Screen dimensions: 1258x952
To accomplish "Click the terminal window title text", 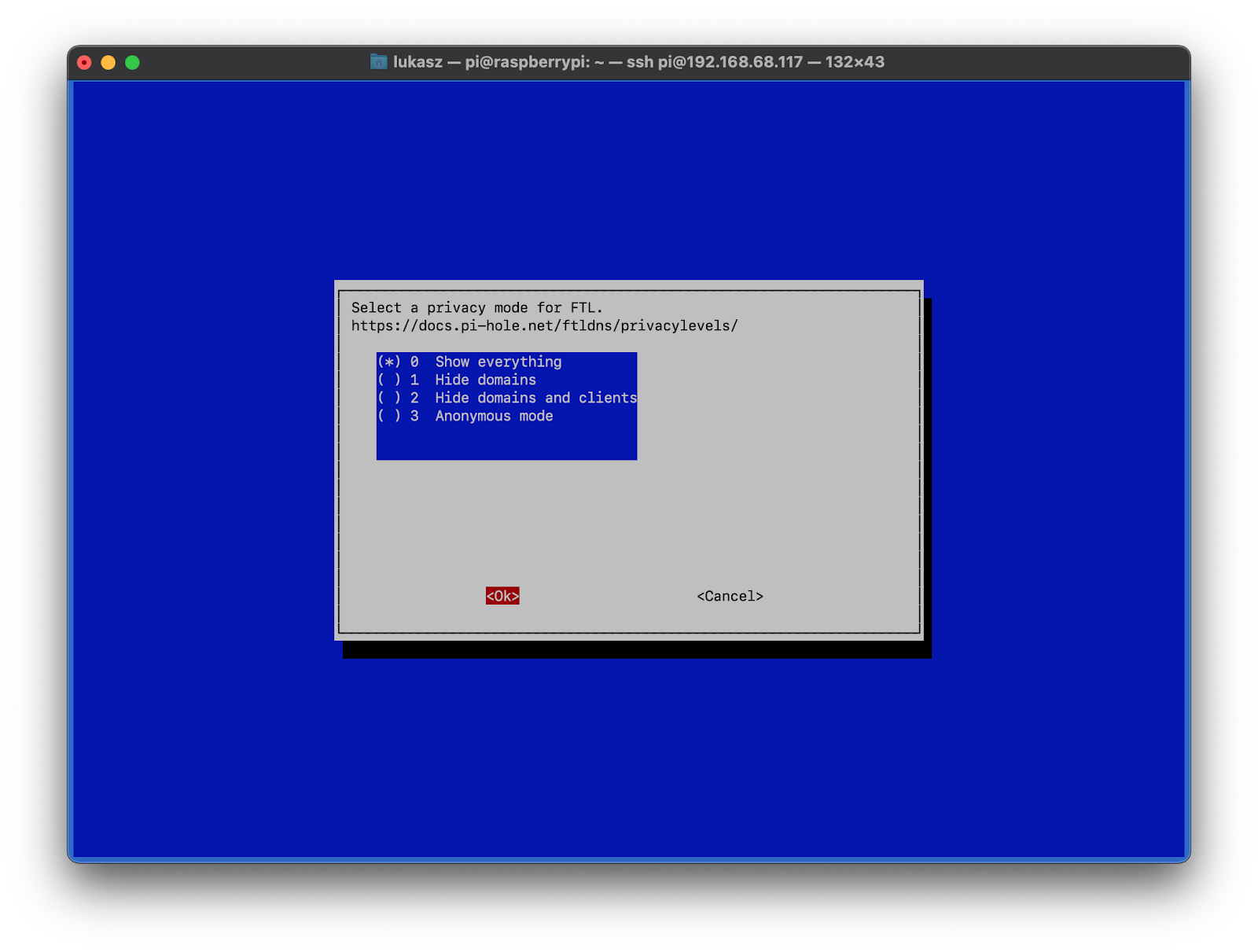I will pyautogui.click(x=638, y=61).
